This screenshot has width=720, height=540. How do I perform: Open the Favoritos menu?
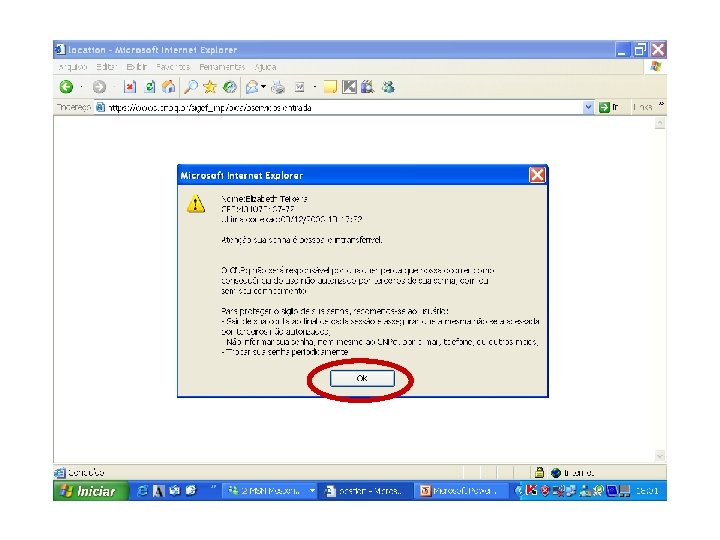pyautogui.click(x=173, y=67)
